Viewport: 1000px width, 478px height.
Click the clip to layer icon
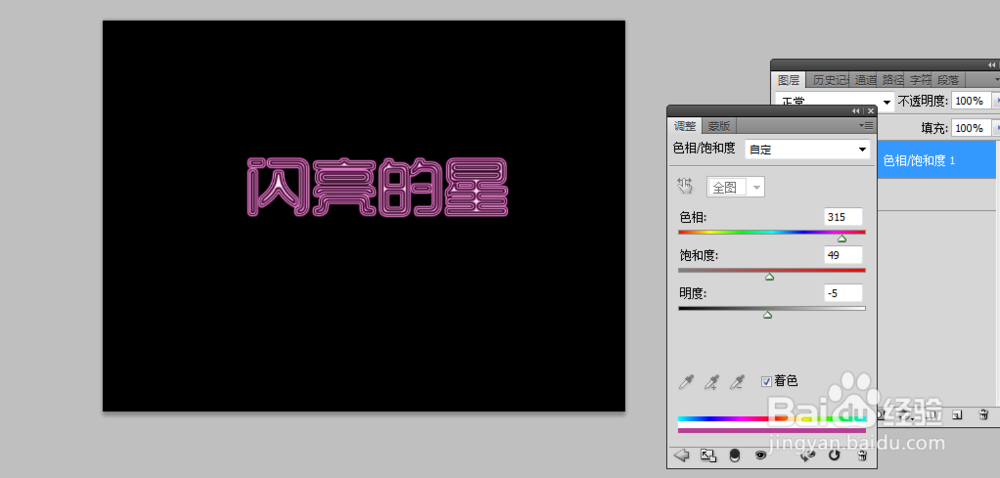(x=735, y=455)
